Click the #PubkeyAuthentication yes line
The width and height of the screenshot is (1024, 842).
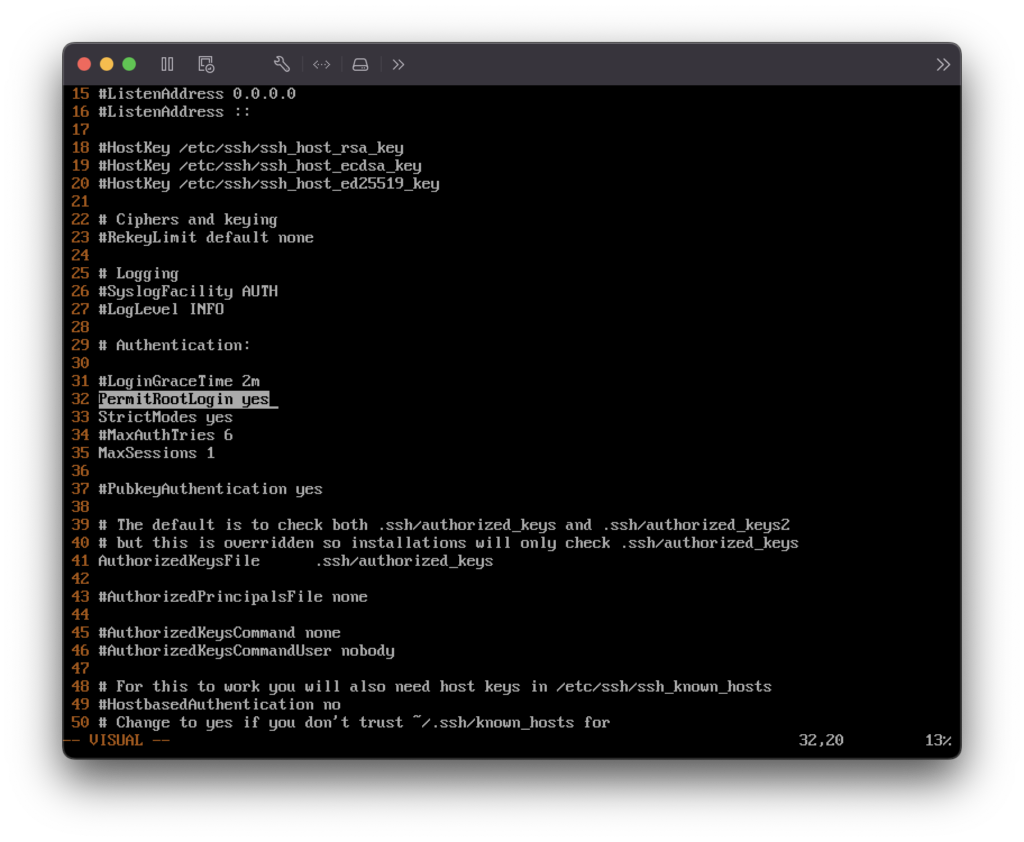[x=210, y=489]
